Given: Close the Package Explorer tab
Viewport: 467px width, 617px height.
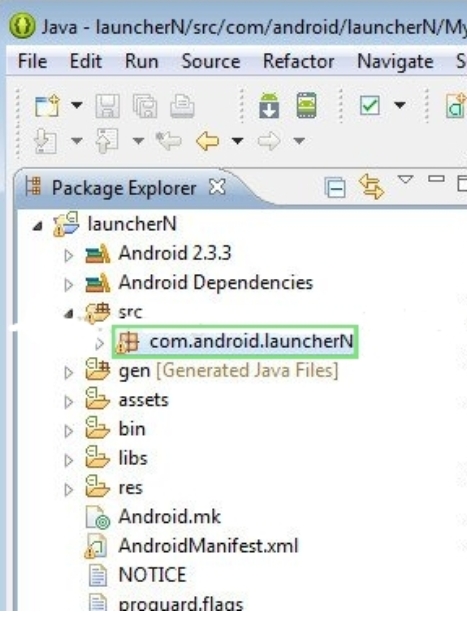Looking at the screenshot, I should (217, 187).
